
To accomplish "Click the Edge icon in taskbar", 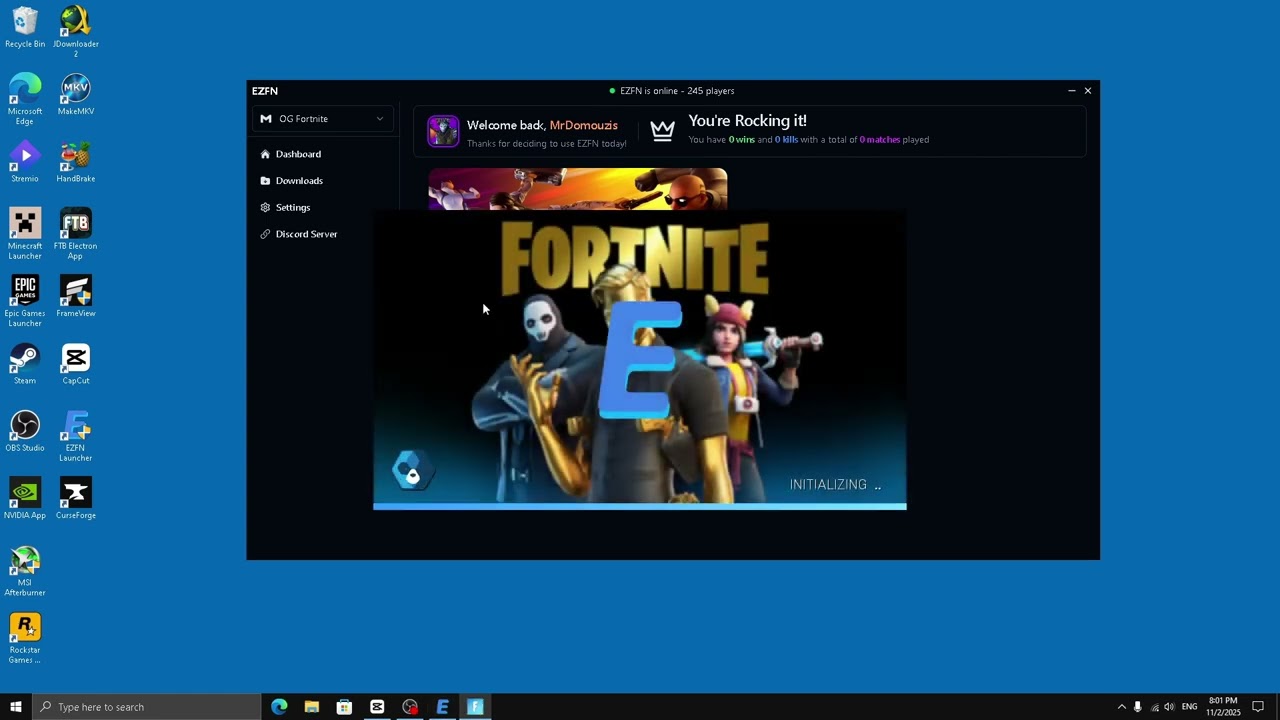I will coord(279,707).
